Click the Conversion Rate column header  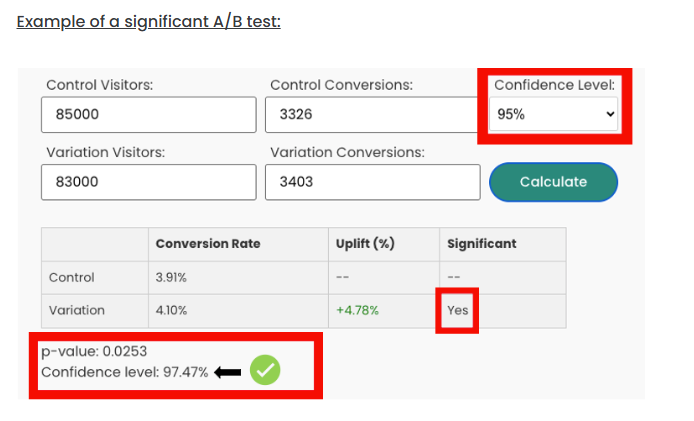point(208,244)
